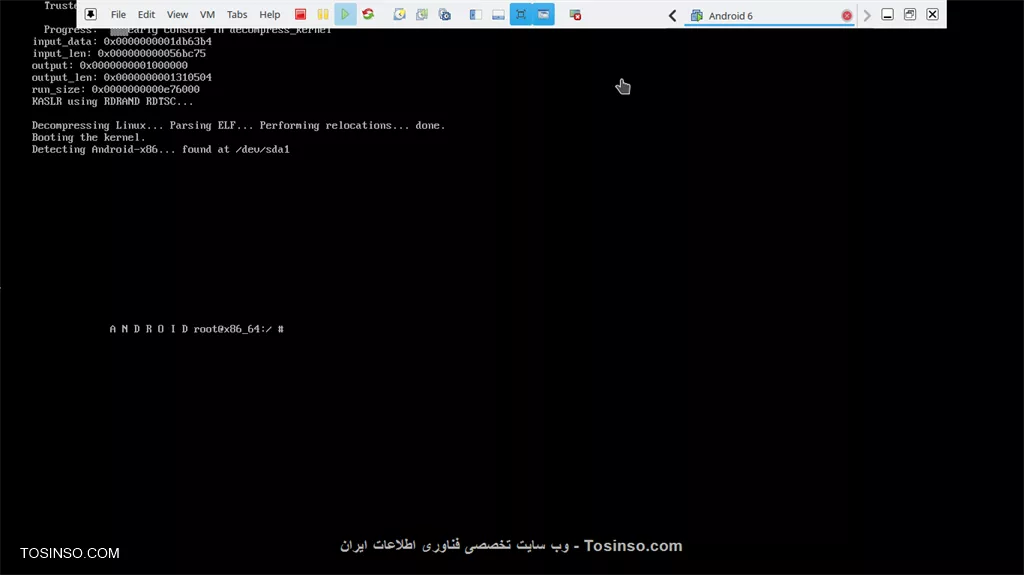Open the Help menu

point(270,14)
